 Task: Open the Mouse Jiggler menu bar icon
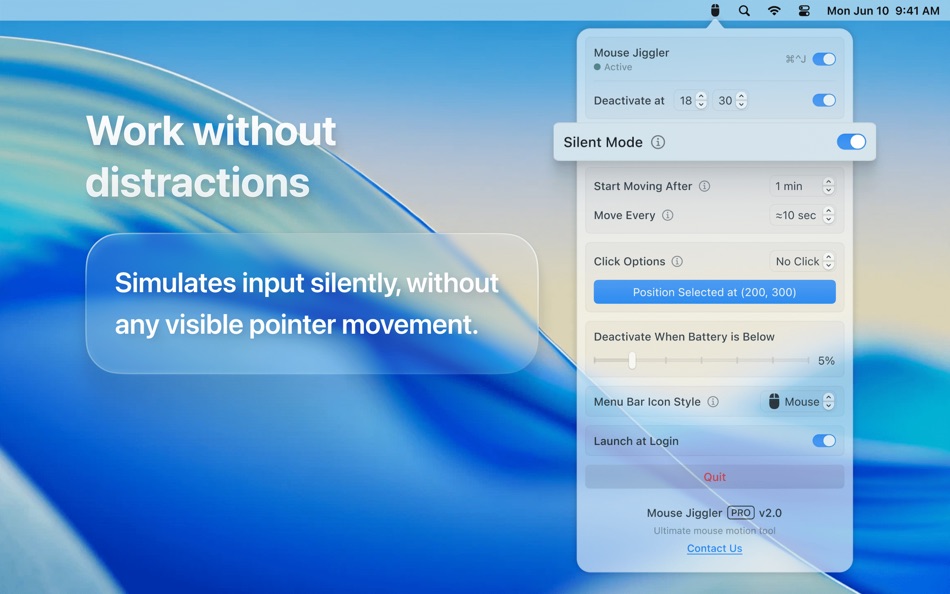coord(715,10)
